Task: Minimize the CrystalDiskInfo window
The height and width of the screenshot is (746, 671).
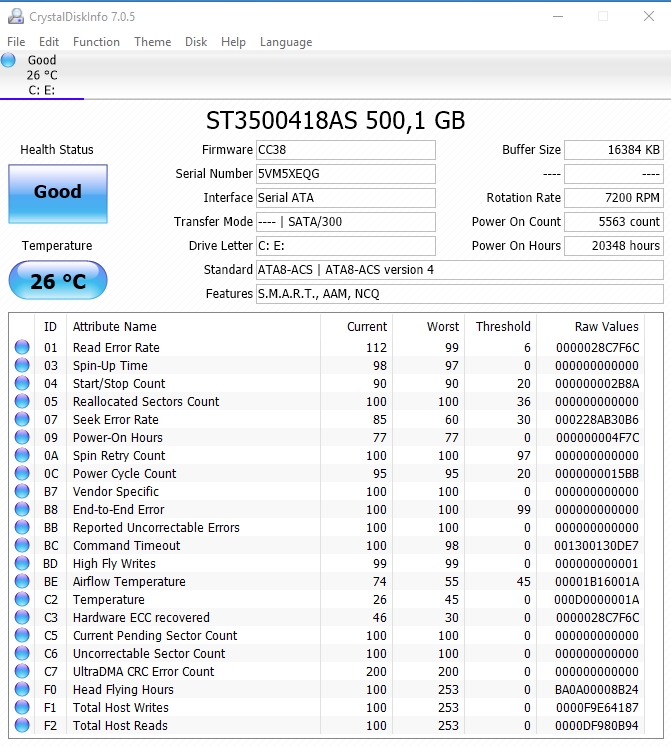Action: (558, 17)
